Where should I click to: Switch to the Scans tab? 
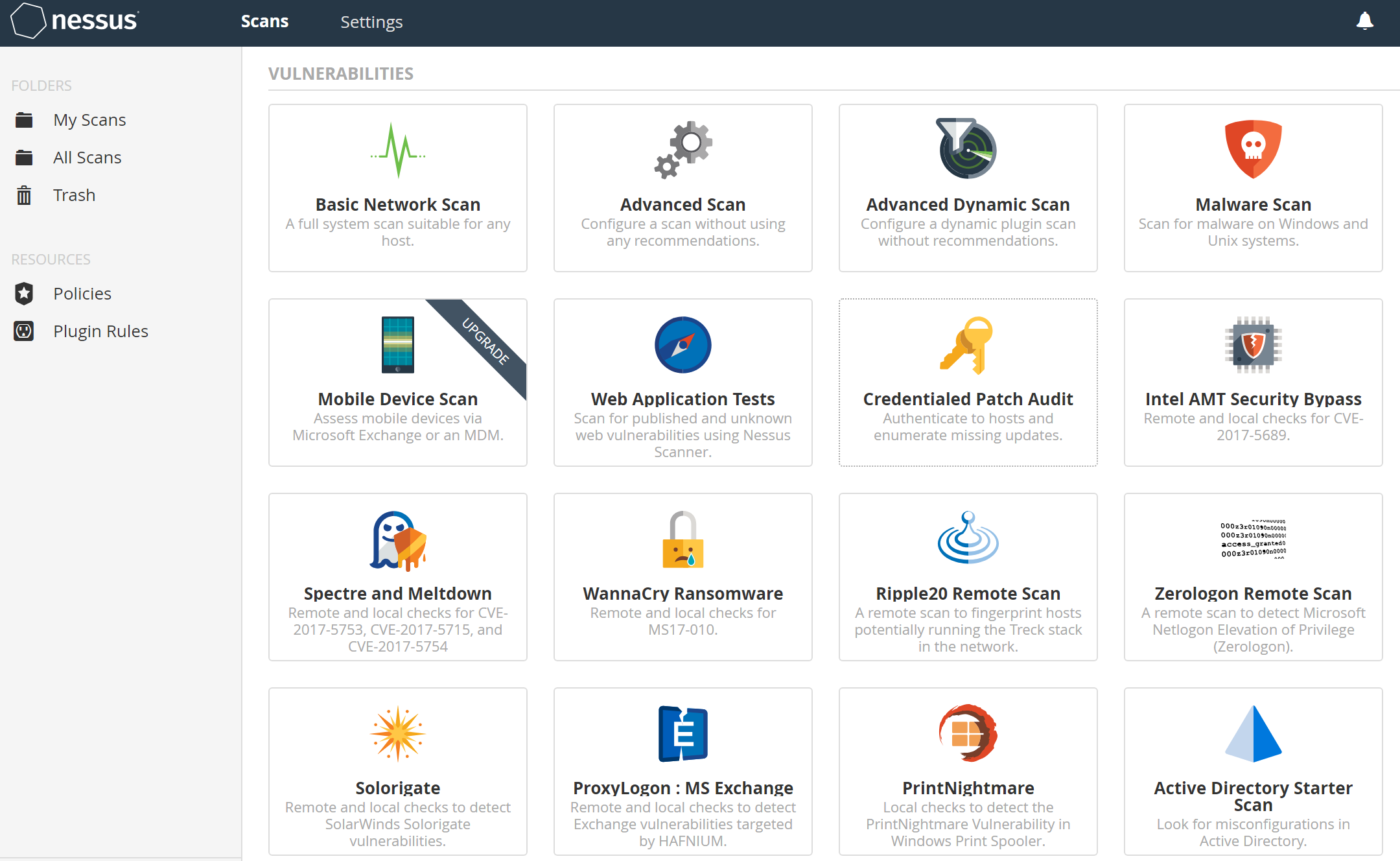264,21
